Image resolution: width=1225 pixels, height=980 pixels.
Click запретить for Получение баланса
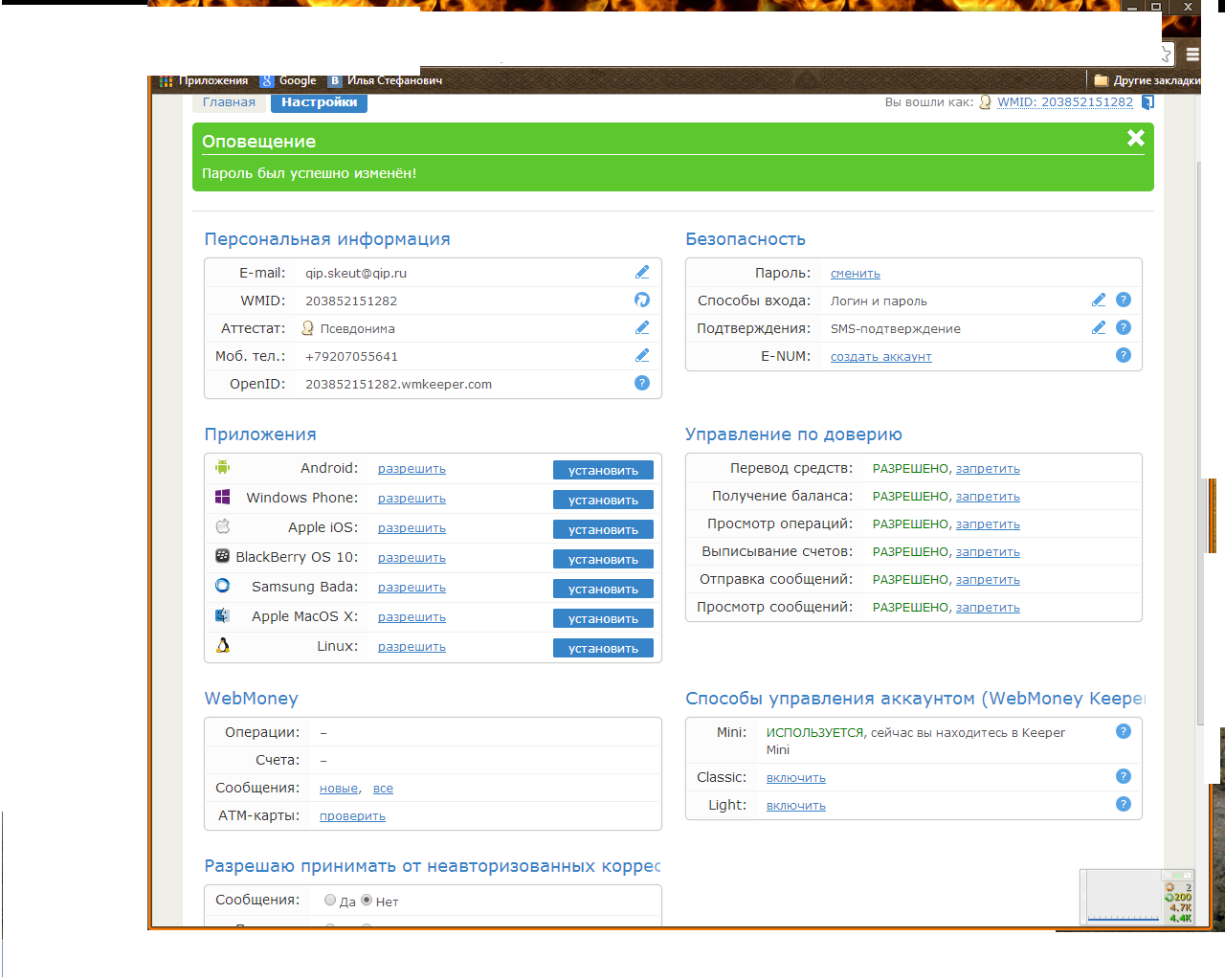[x=988, y=497]
